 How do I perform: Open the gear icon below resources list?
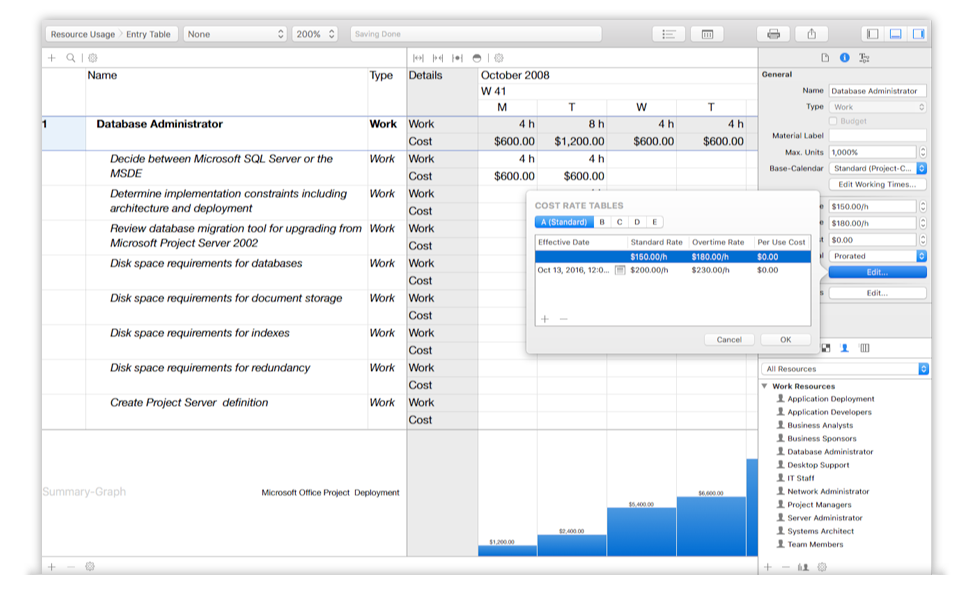click(x=822, y=567)
